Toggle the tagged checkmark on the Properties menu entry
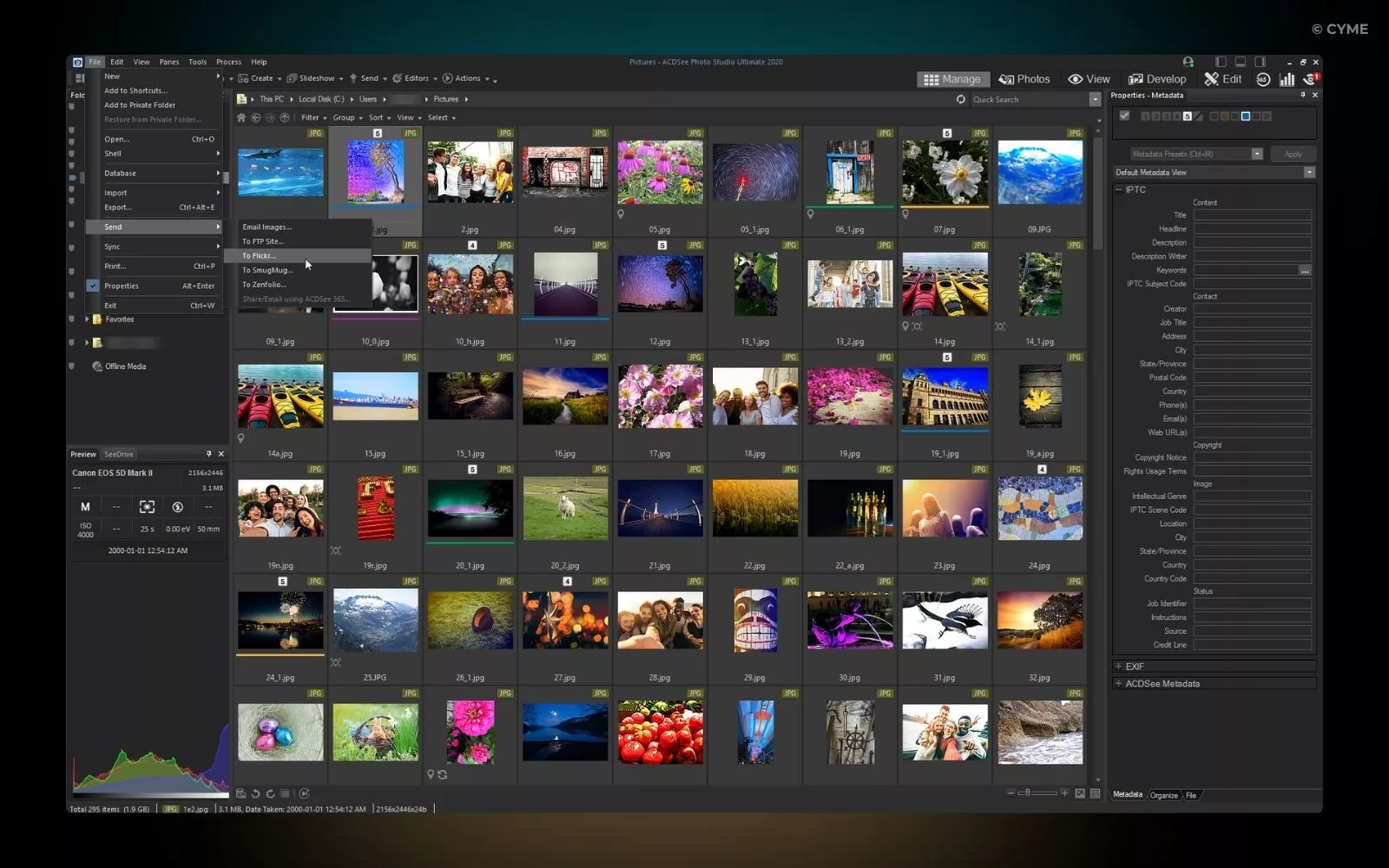The height and width of the screenshot is (868, 1389). click(x=93, y=286)
